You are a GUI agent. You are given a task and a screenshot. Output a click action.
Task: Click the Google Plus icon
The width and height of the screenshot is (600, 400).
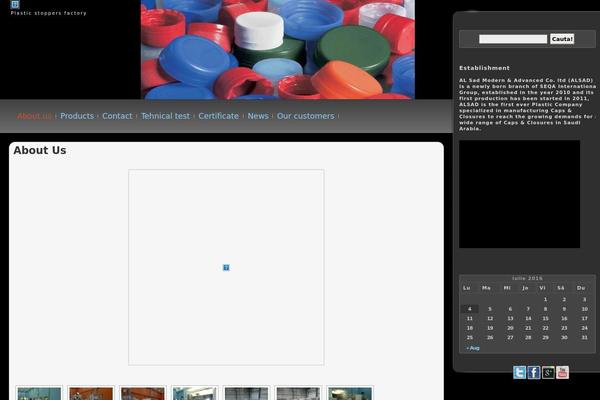pyautogui.click(x=548, y=372)
